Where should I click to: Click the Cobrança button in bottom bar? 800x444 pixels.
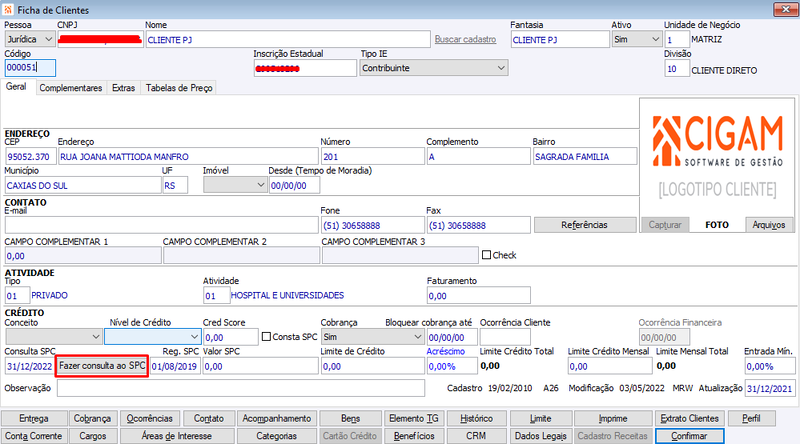92,418
